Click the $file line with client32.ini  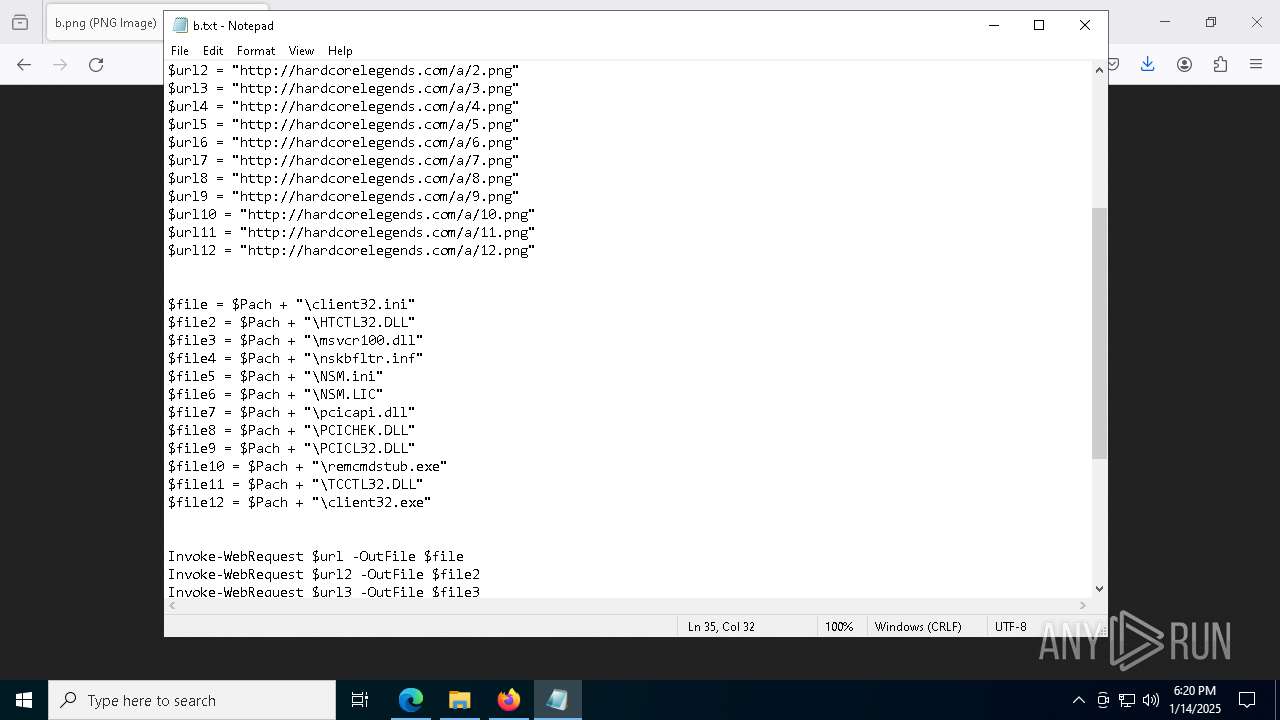coord(291,304)
